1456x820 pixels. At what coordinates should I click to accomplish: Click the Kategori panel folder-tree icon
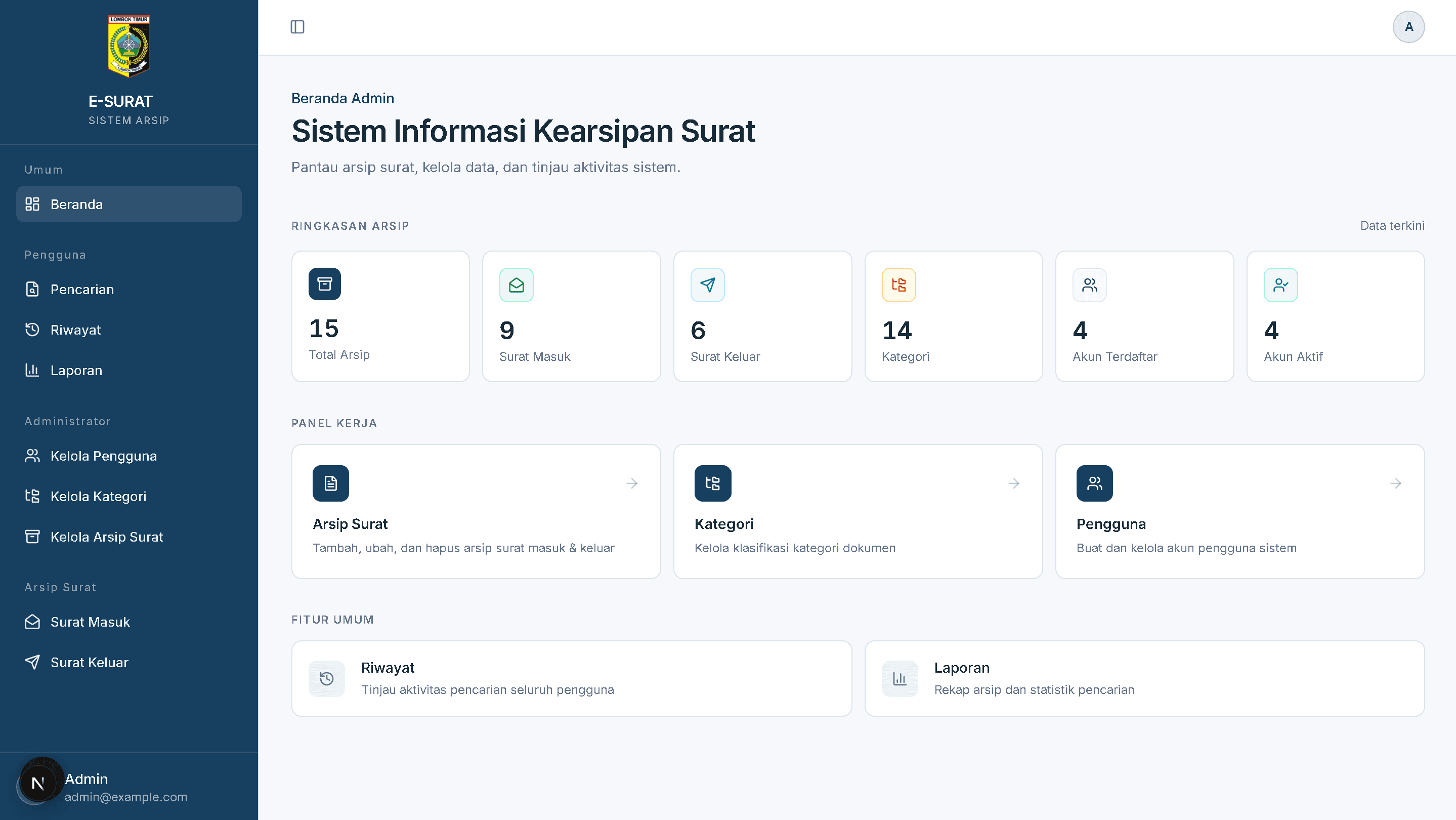click(x=713, y=483)
